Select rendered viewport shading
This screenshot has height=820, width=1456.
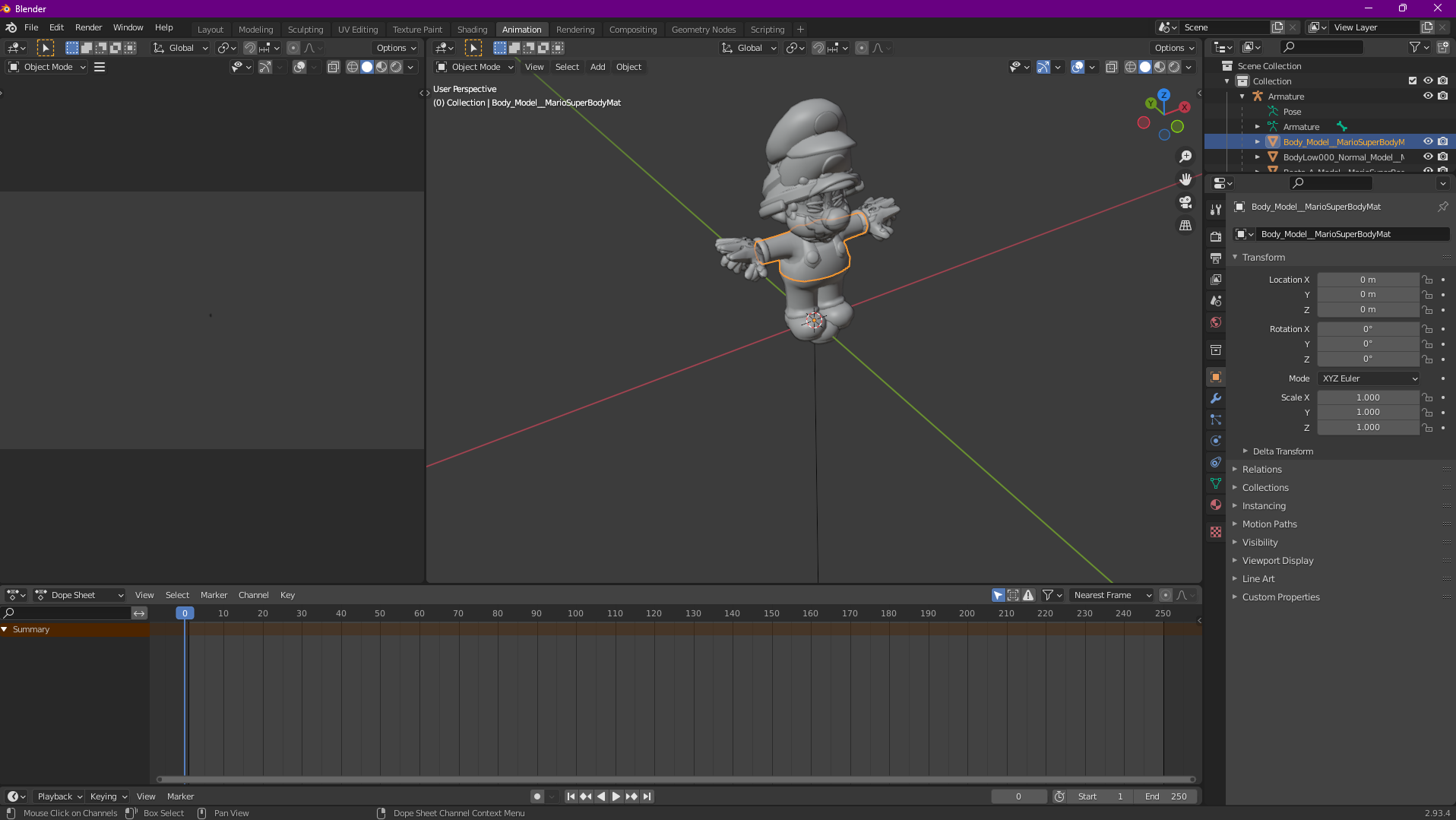(x=1174, y=67)
